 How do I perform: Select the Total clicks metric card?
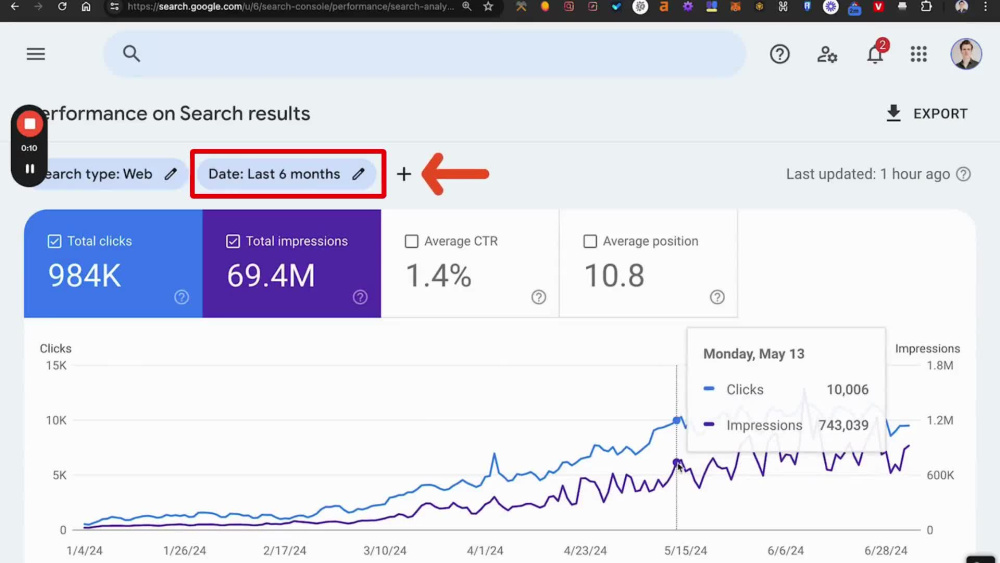tap(114, 263)
